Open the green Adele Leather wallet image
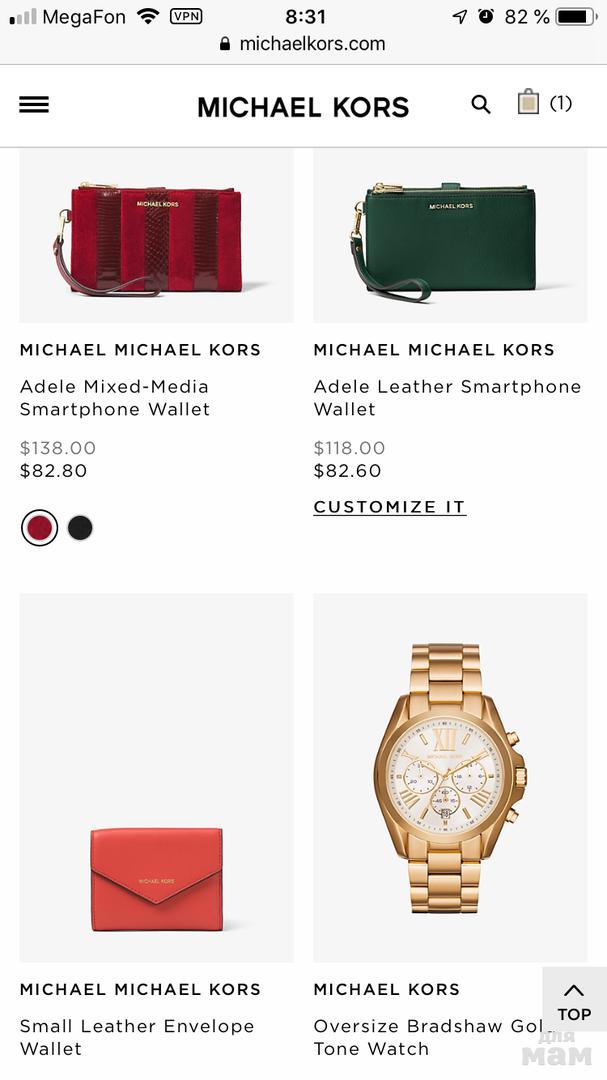The height and width of the screenshot is (1080, 607). pos(451,236)
